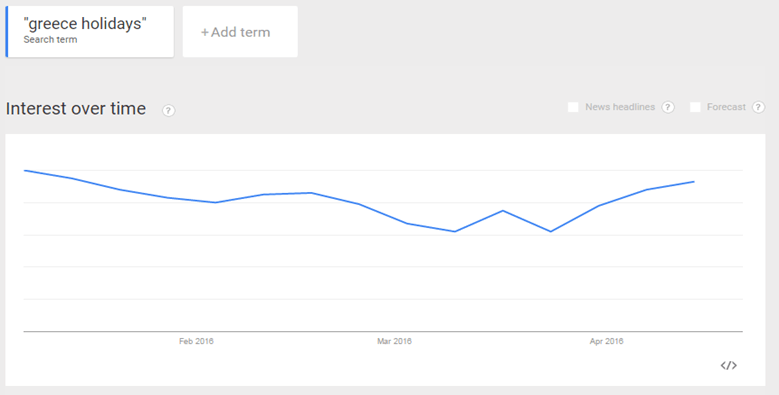Click the chart line's starting peak point
This screenshot has width=779, height=395.
coord(24,170)
